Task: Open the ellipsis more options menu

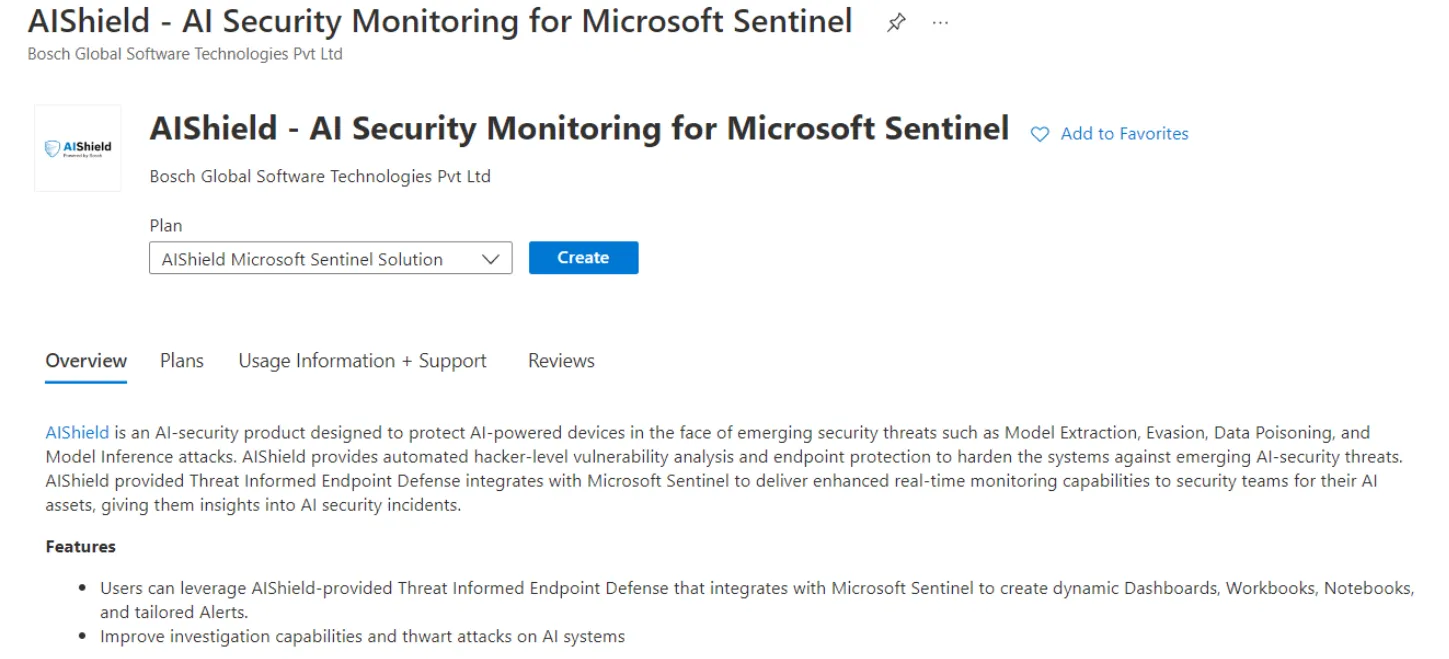Action: 940,22
